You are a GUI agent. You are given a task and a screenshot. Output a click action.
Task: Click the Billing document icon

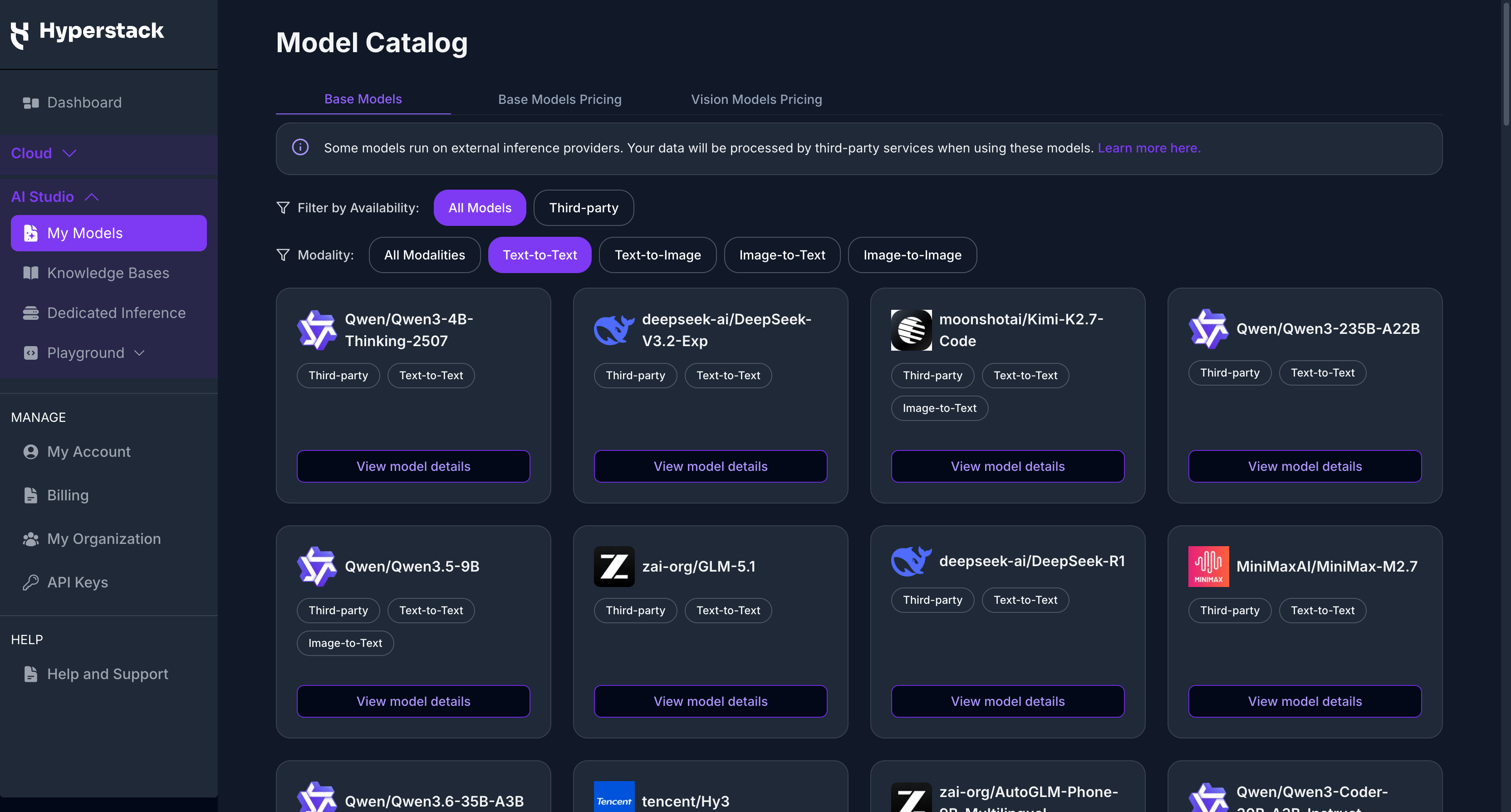(x=30, y=495)
